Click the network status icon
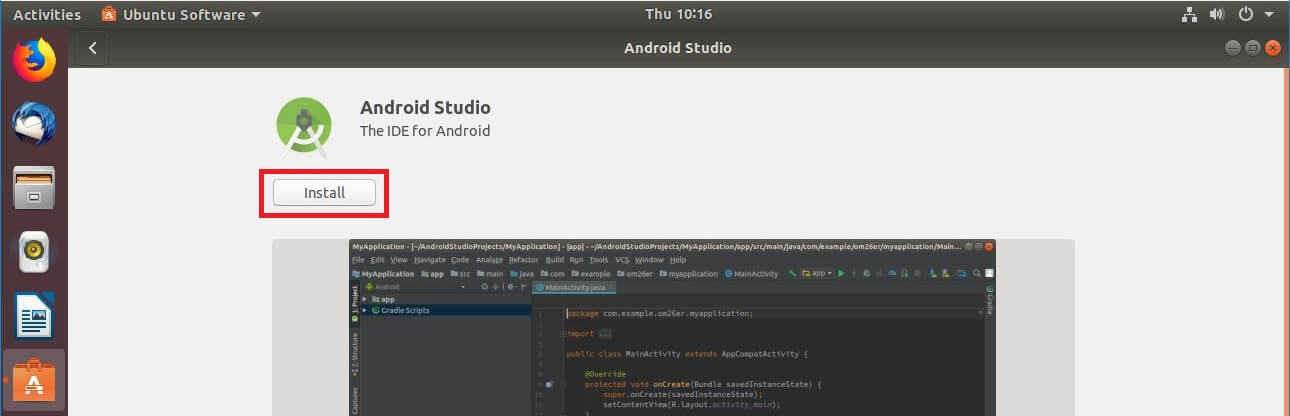 pos(1190,14)
